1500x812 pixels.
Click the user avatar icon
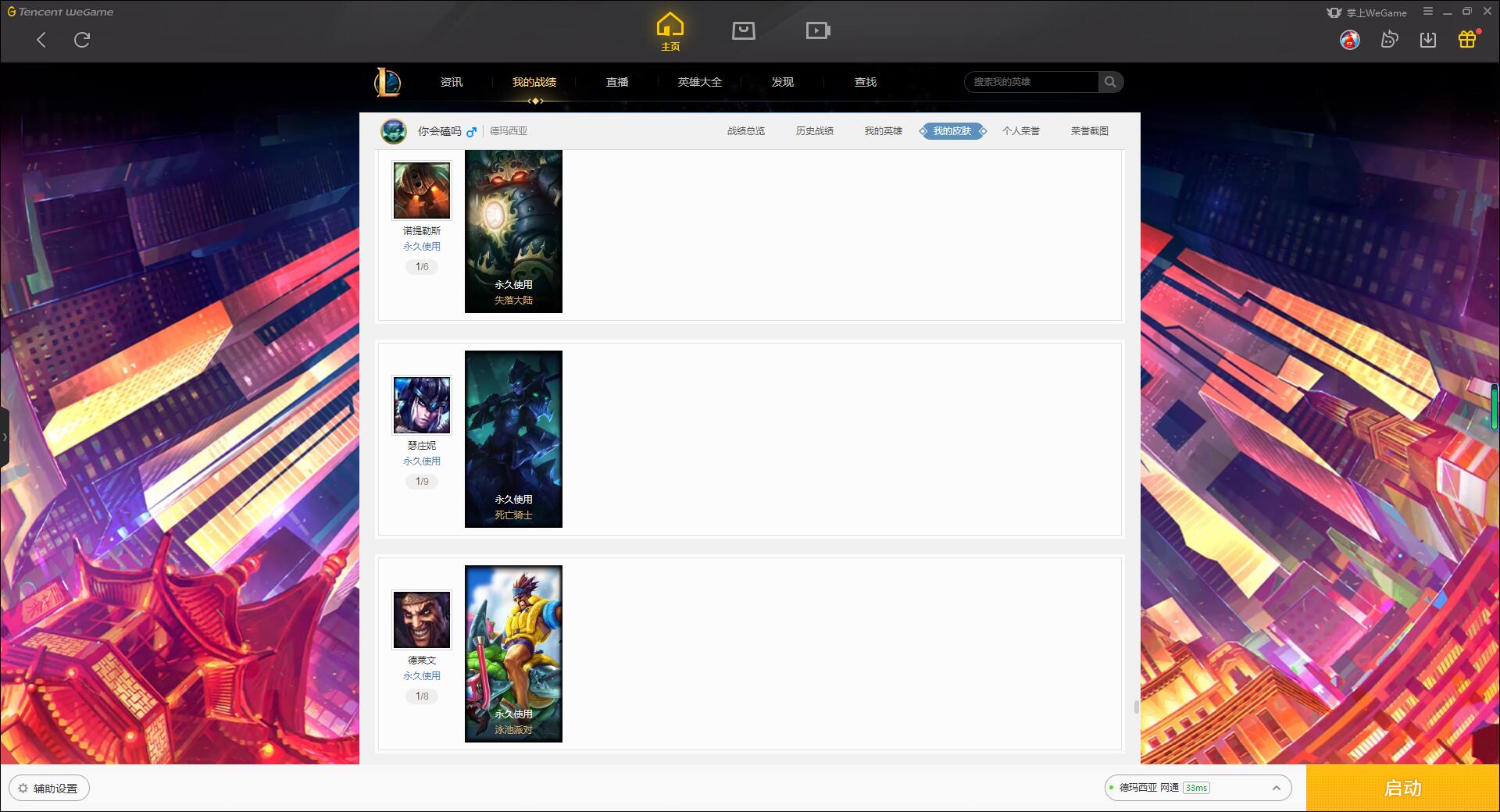(1349, 40)
